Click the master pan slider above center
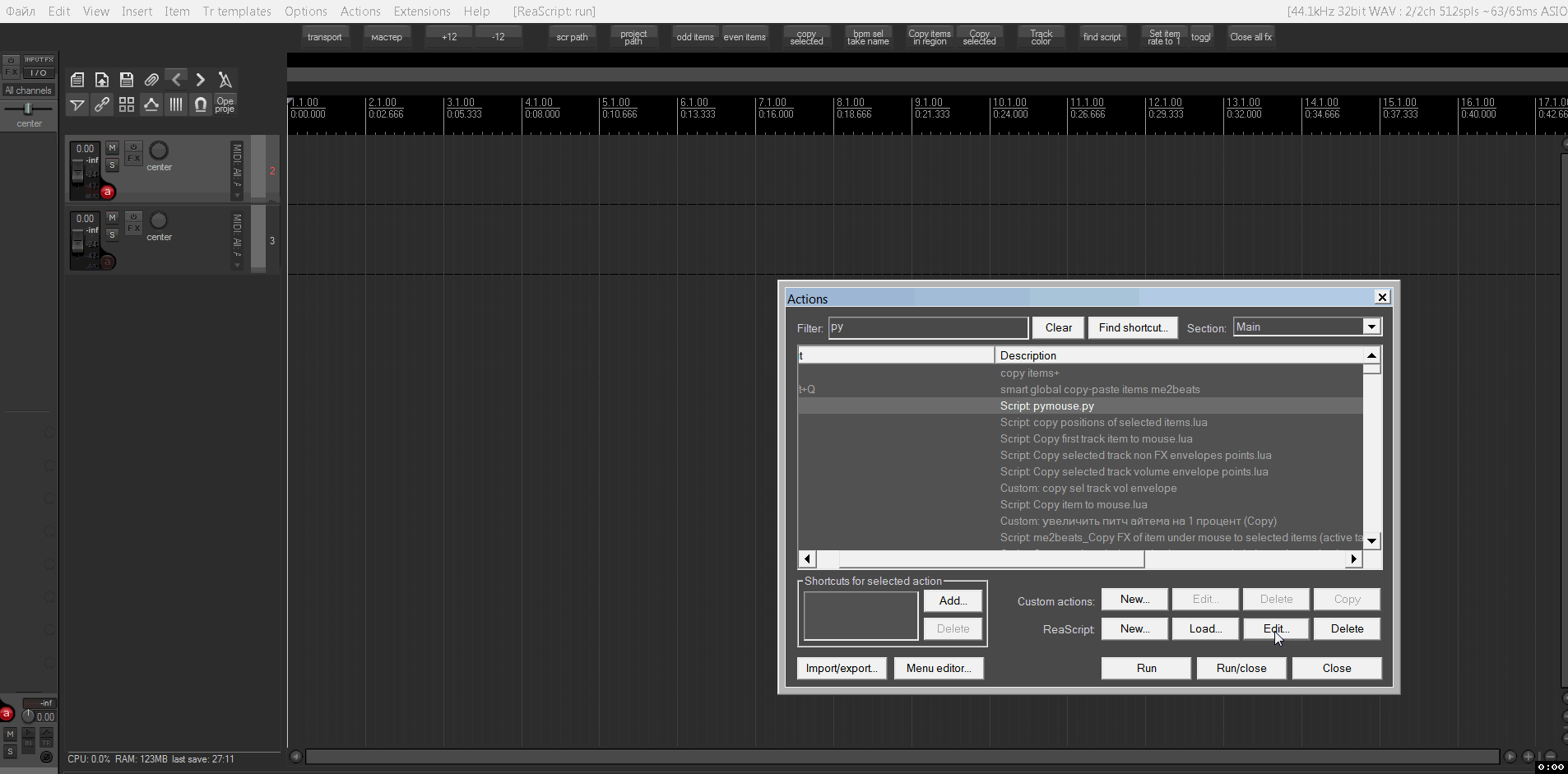This screenshot has height=774, width=1568. click(x=29, y=109)
